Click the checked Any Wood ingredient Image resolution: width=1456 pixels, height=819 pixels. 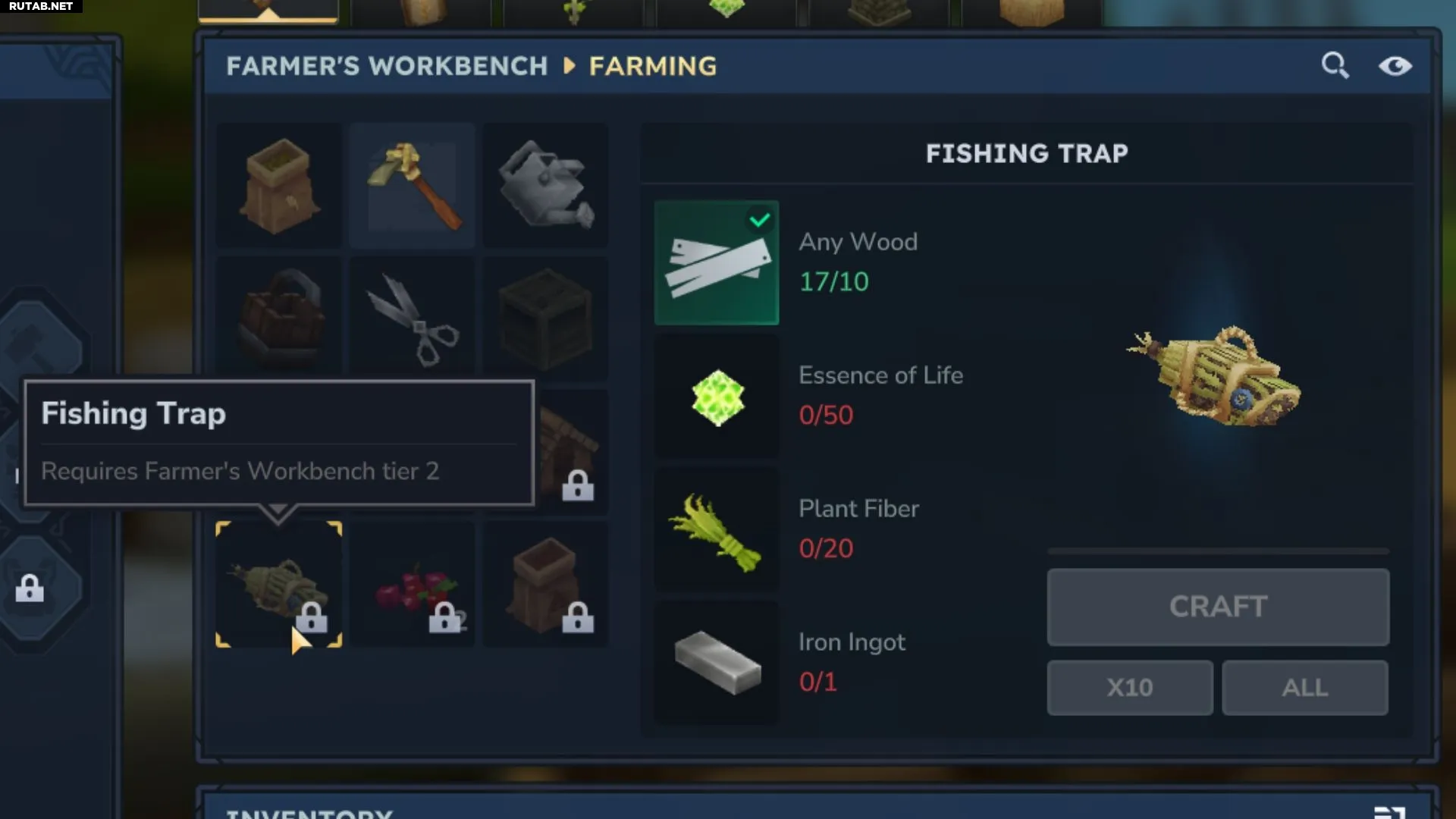(717, 262)
